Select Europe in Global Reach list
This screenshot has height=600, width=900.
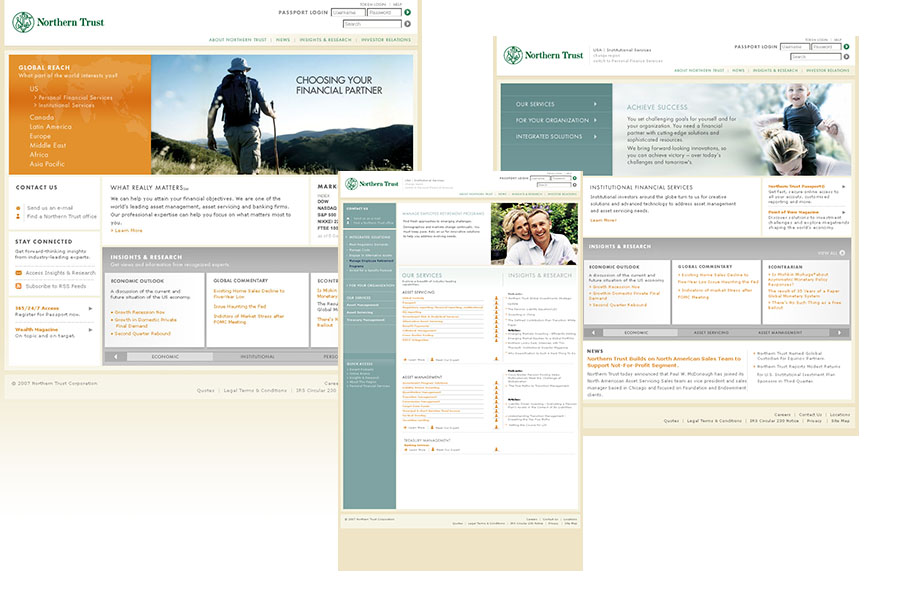[x=40, y=136]
